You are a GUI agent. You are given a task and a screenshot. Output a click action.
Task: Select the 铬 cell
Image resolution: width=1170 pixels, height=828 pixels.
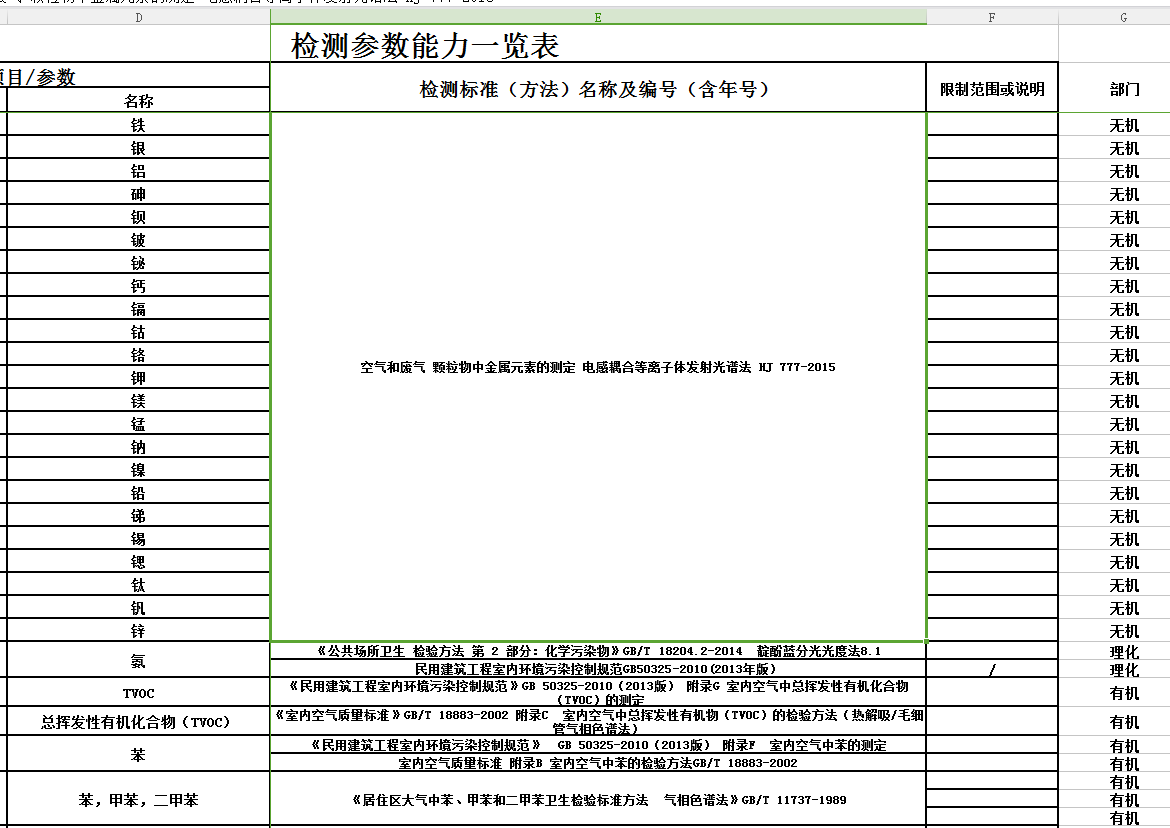[138, 355]
